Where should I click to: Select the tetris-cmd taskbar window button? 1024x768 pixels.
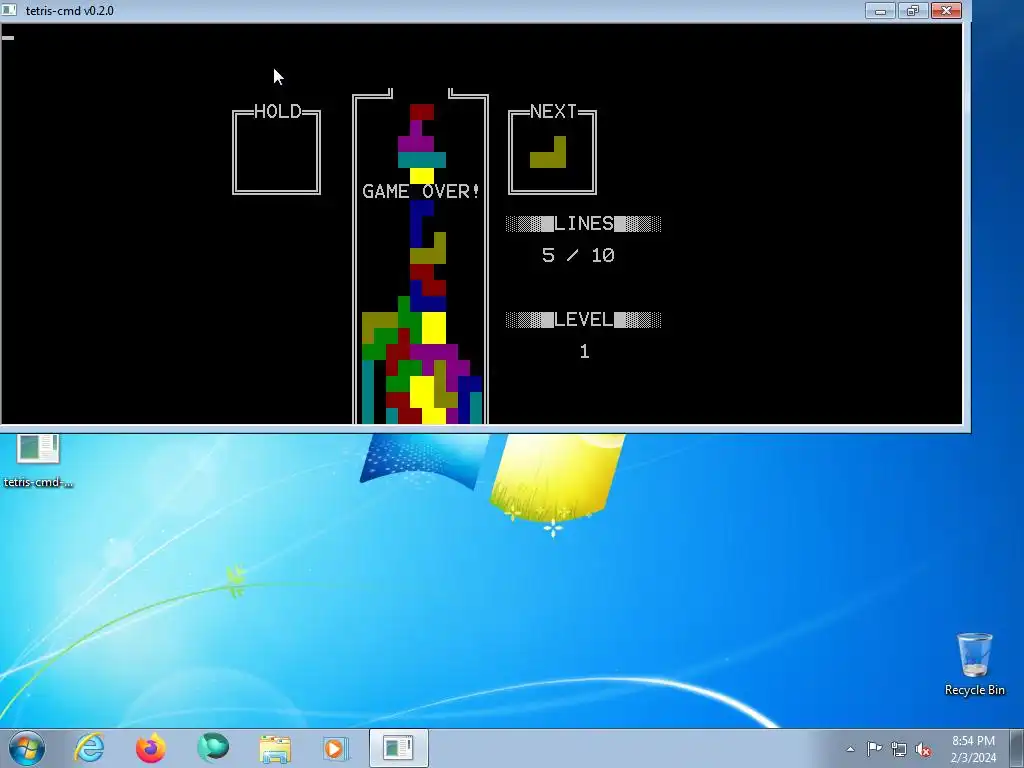[399, 748]
